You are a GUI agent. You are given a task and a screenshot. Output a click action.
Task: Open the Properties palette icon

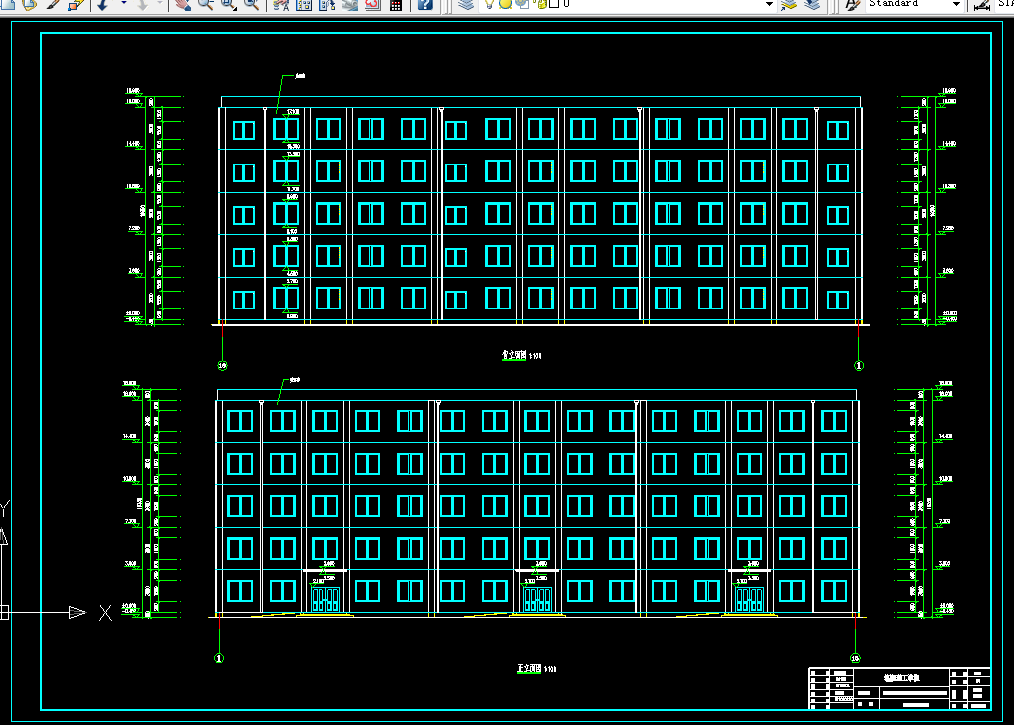(x=281, y=5)
